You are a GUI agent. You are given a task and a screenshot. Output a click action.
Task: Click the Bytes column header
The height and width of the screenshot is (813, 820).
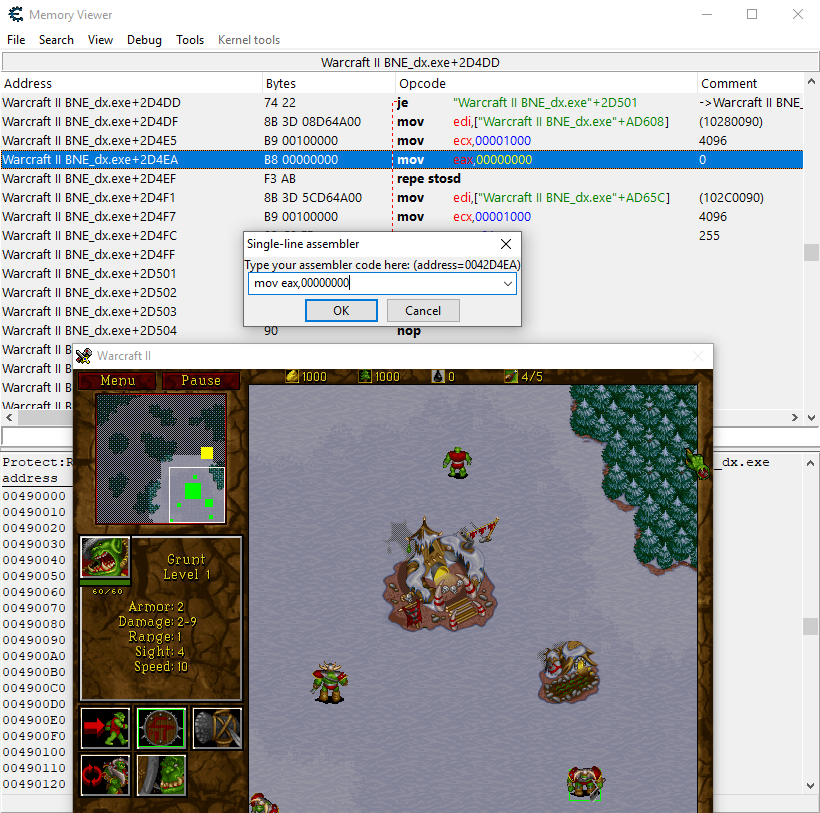[x=328, y=84]
